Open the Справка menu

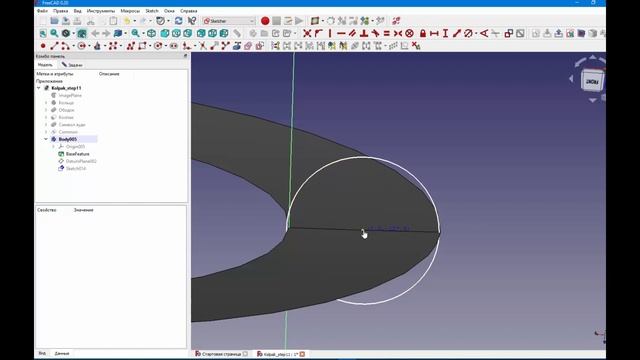[189, 11]
